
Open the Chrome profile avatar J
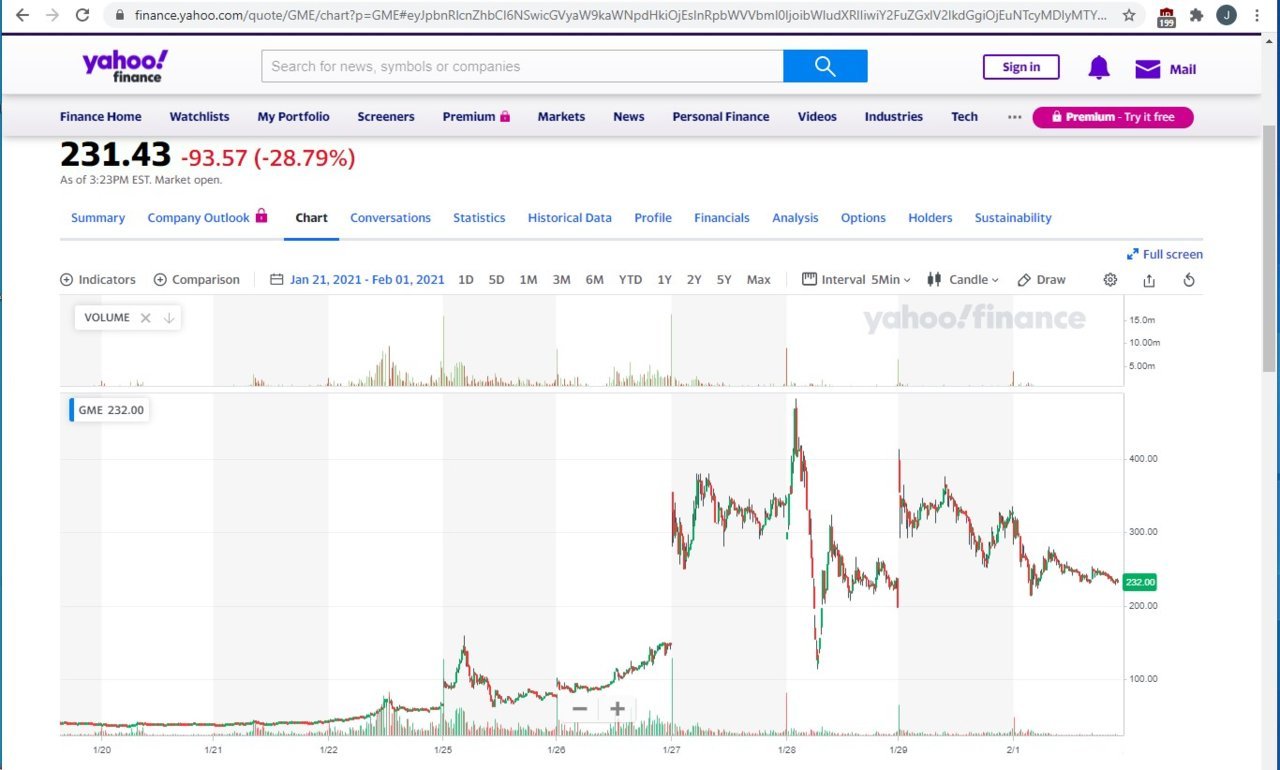pos(1226,15)
